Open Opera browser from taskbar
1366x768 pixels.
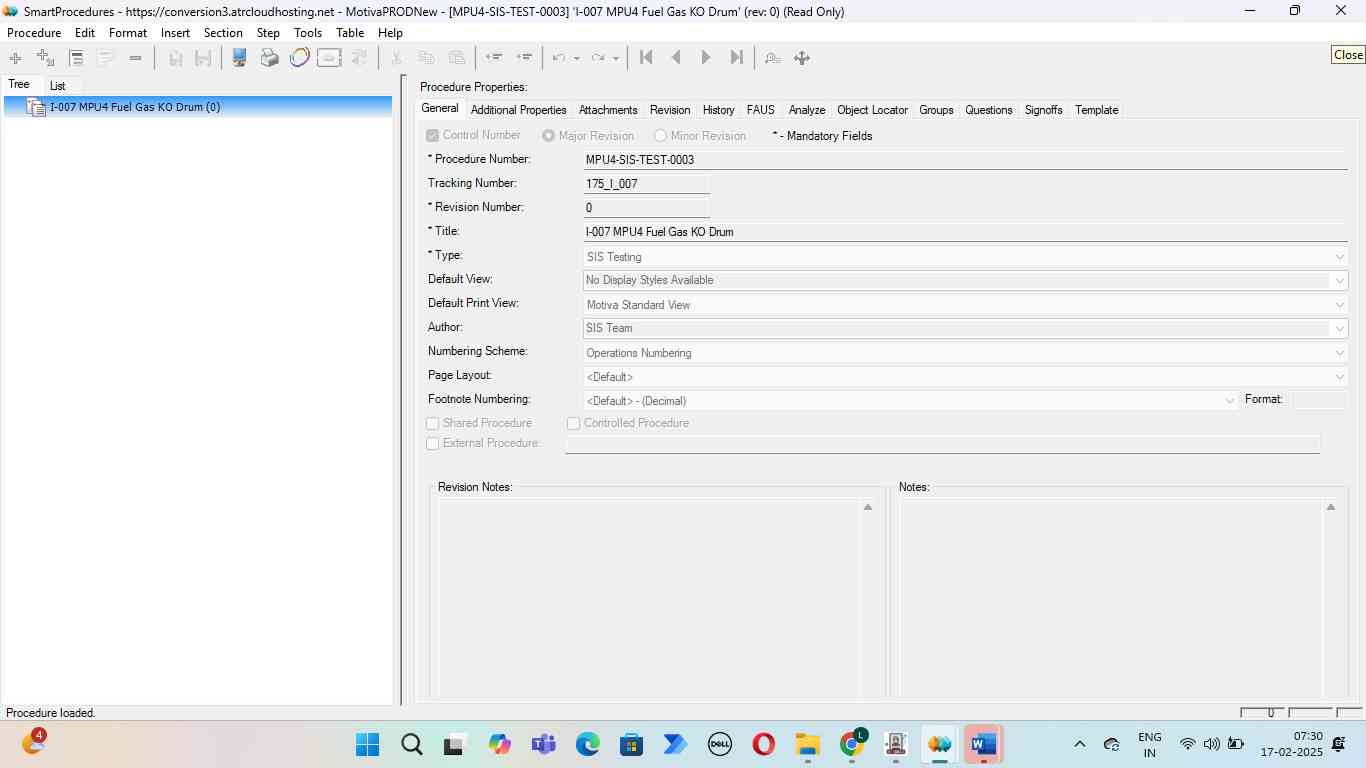763,745
